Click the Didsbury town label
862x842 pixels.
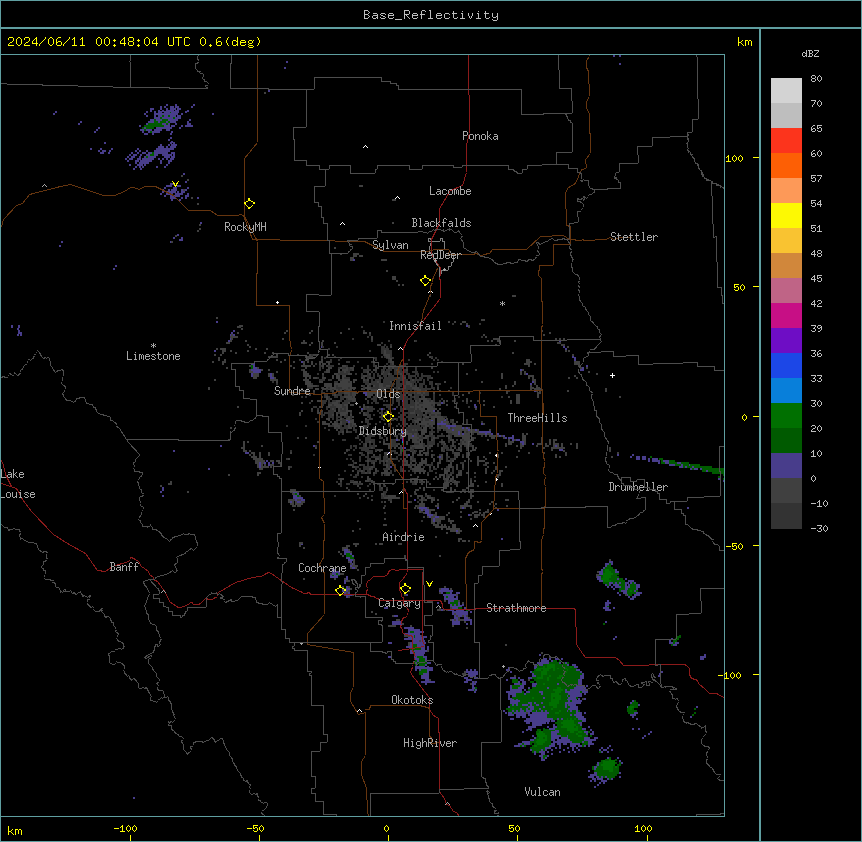383,431
